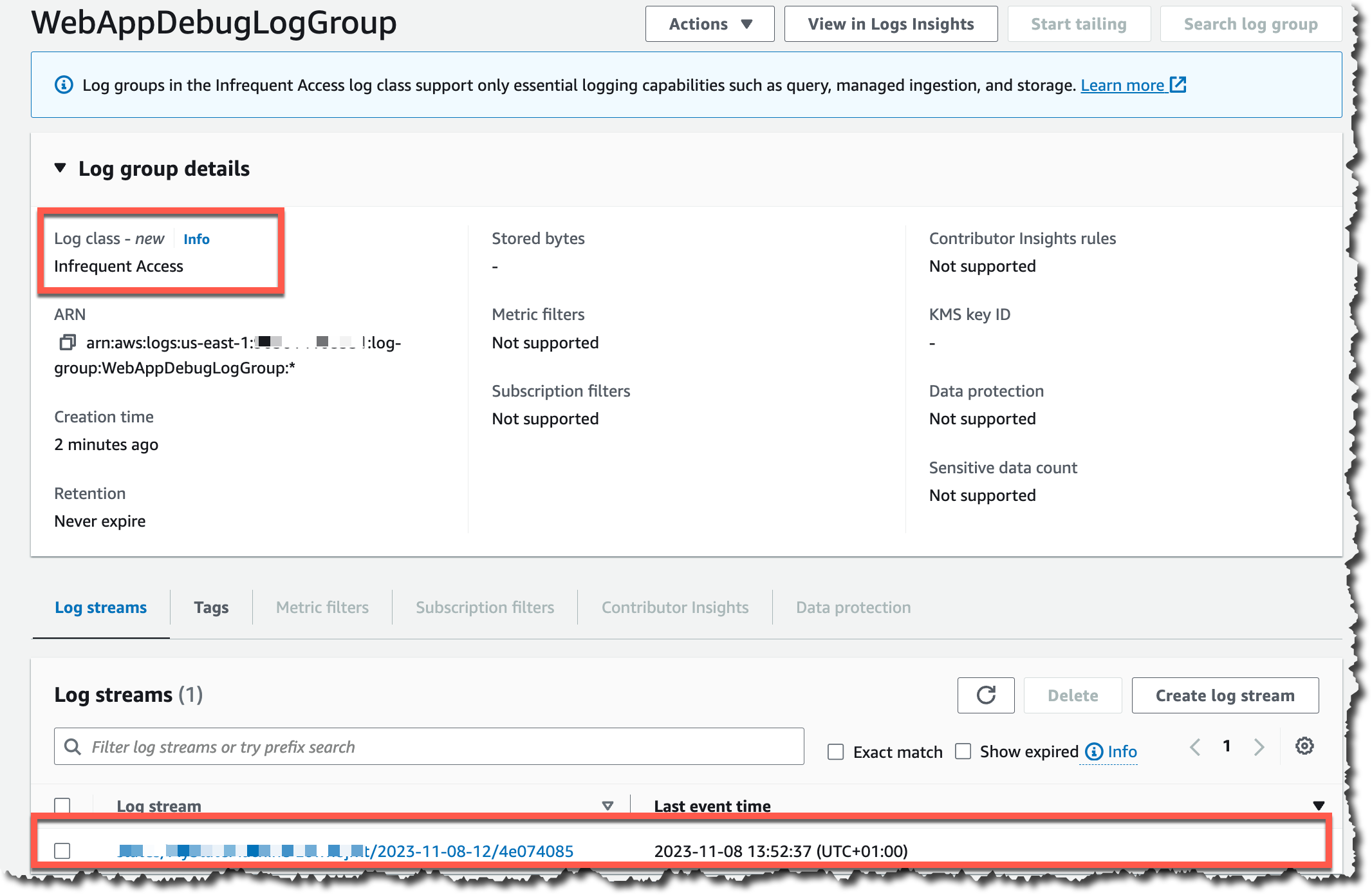
Task: Open Log class Info link
Action: click(196, 239)
